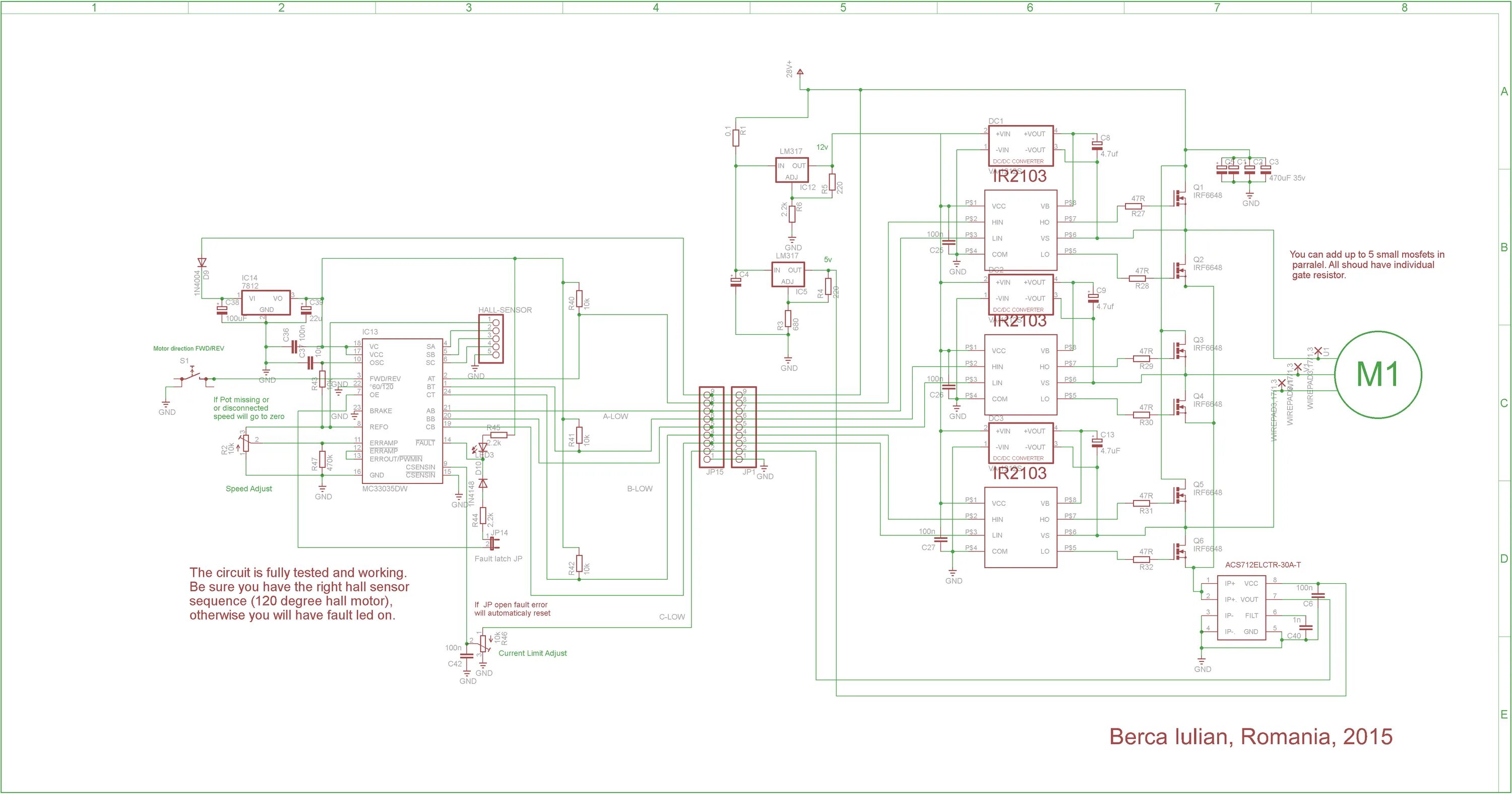Click the green '5v' net label
The height and width of the screenshot is (794, 1512).
[828, 259]
